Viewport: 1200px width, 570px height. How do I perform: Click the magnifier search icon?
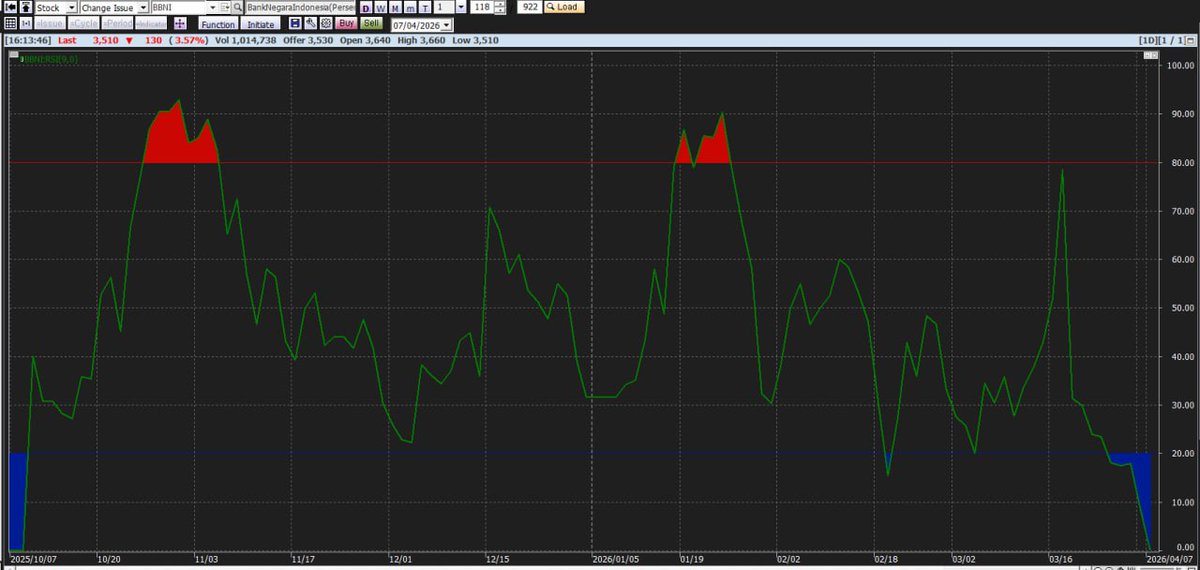(238, 7)
